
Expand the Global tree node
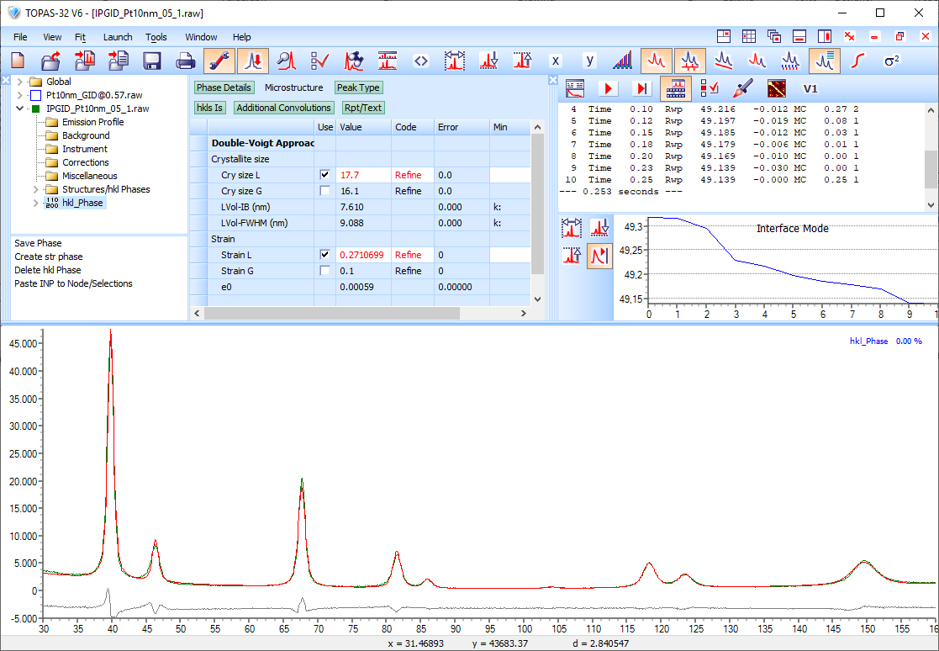point(20,81)
